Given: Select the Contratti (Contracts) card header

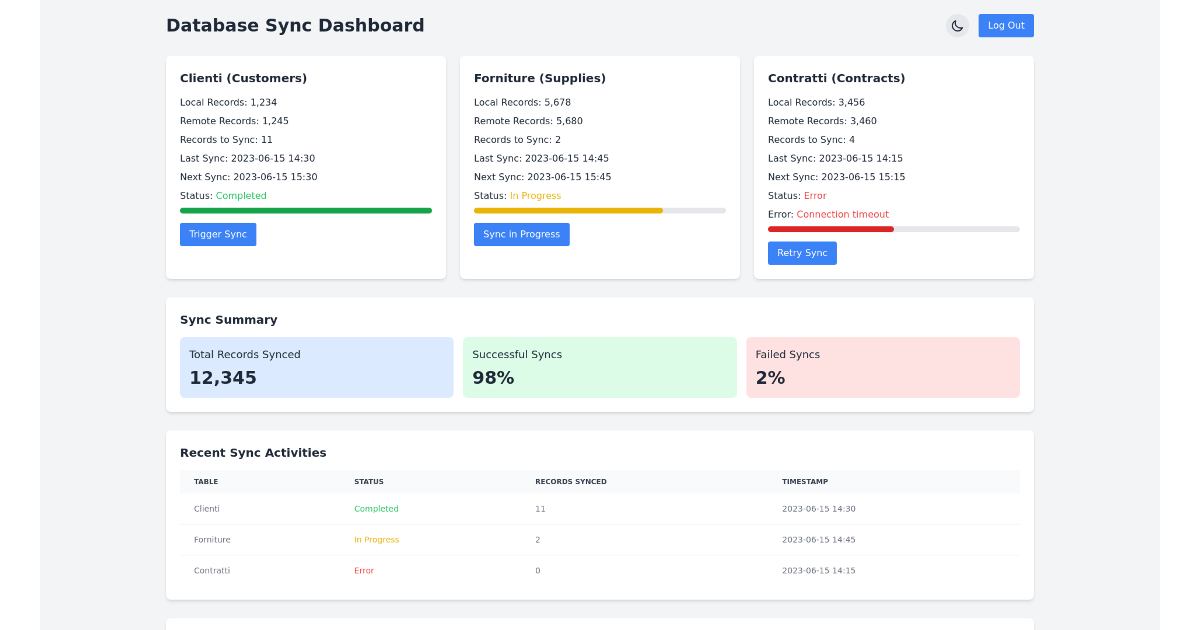Looking at the screenshot, I should click(836, 77).
